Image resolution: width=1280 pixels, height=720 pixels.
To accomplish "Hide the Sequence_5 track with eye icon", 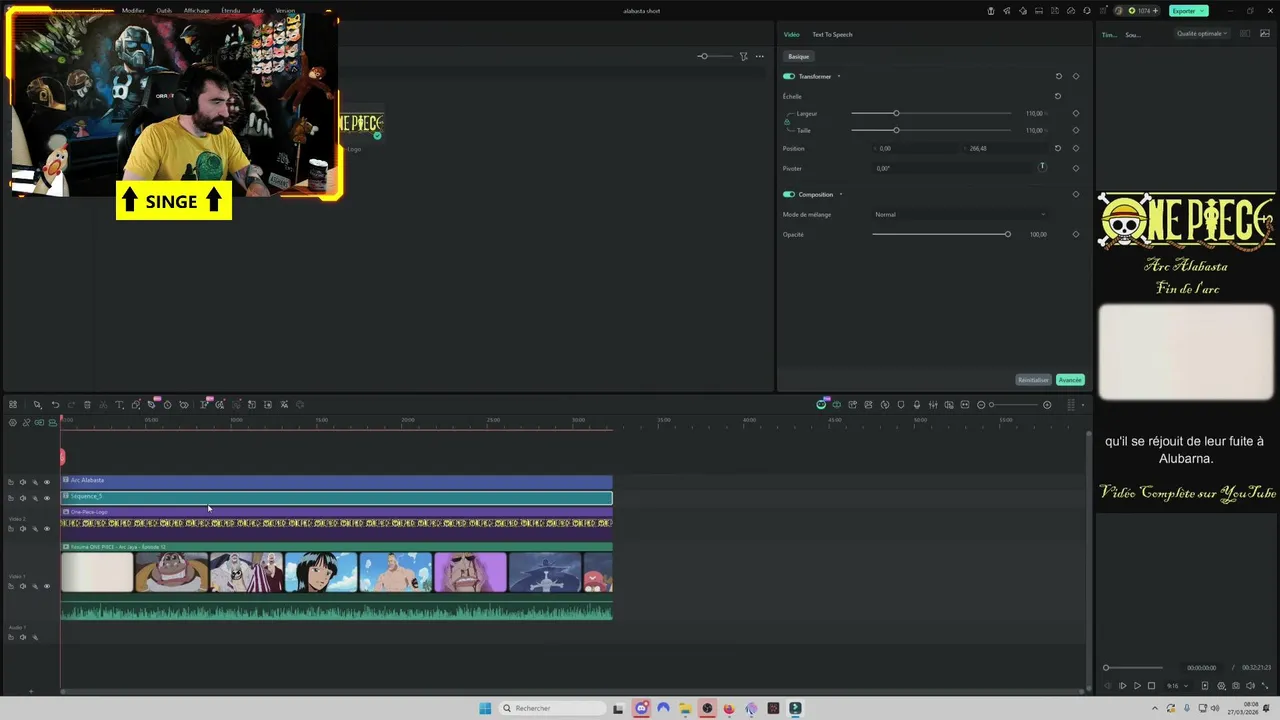I will (x=46, y=498).
